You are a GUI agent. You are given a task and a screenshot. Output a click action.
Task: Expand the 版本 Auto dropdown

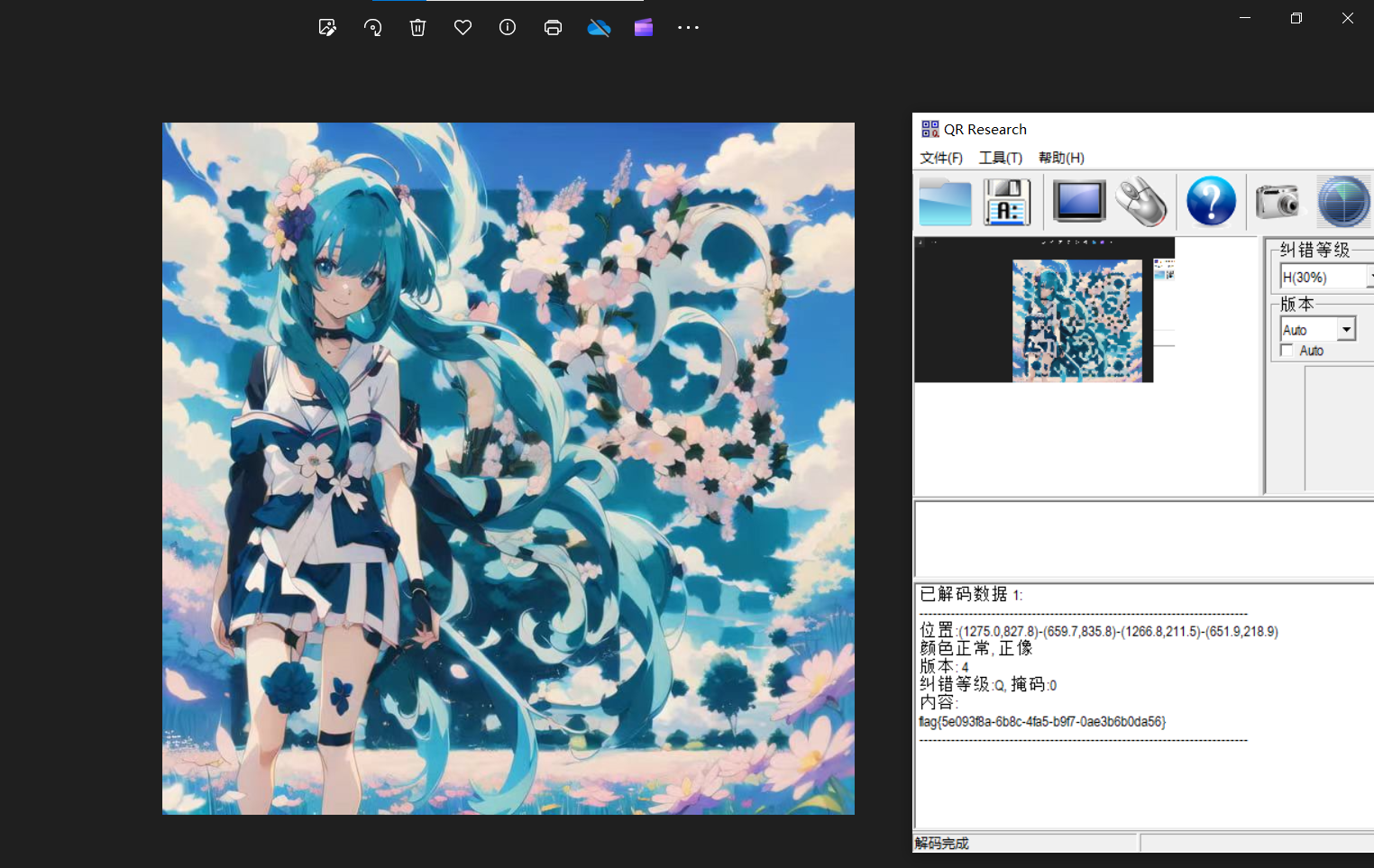1346,329
